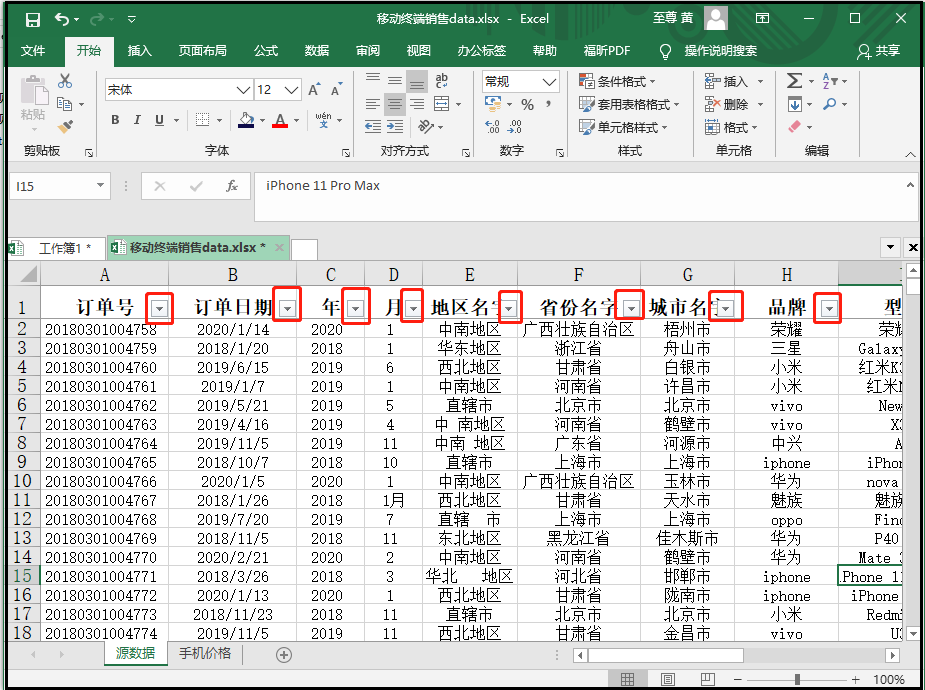Image resolution: width=925 pixels, height=690 pixels.
Task: Click Merge and Center icon
Action: pyautogui.click(x=442, y=104)
